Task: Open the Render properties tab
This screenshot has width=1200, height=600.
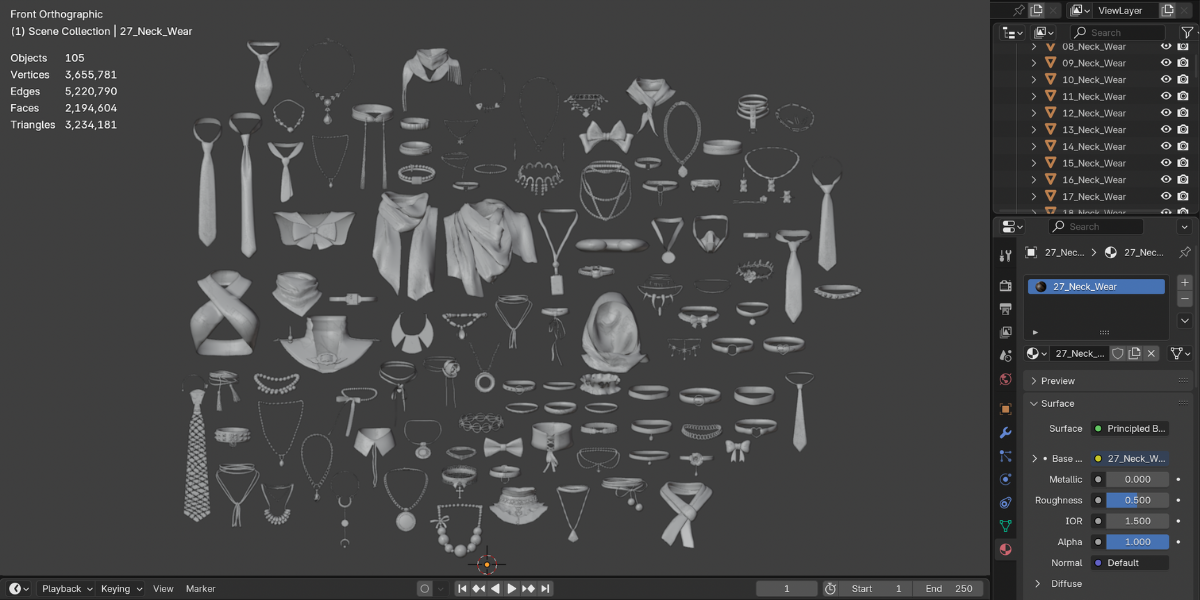Action: (x=1006, y=286)
